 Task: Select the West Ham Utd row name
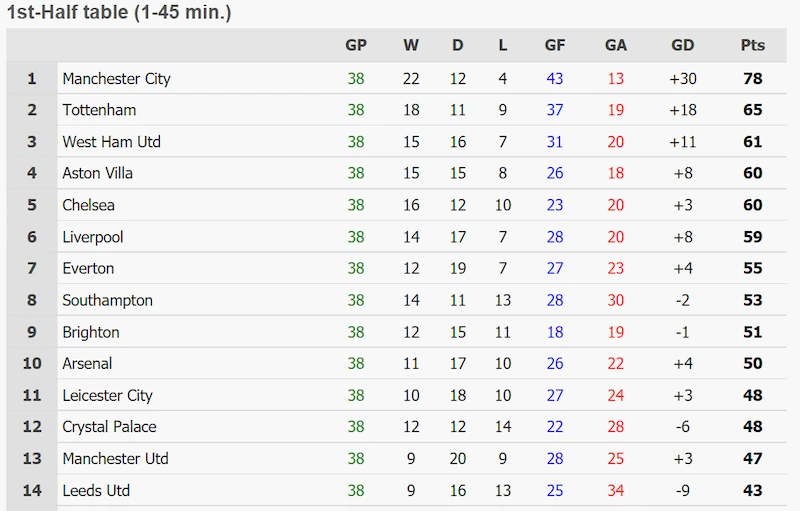coord(111,142)
